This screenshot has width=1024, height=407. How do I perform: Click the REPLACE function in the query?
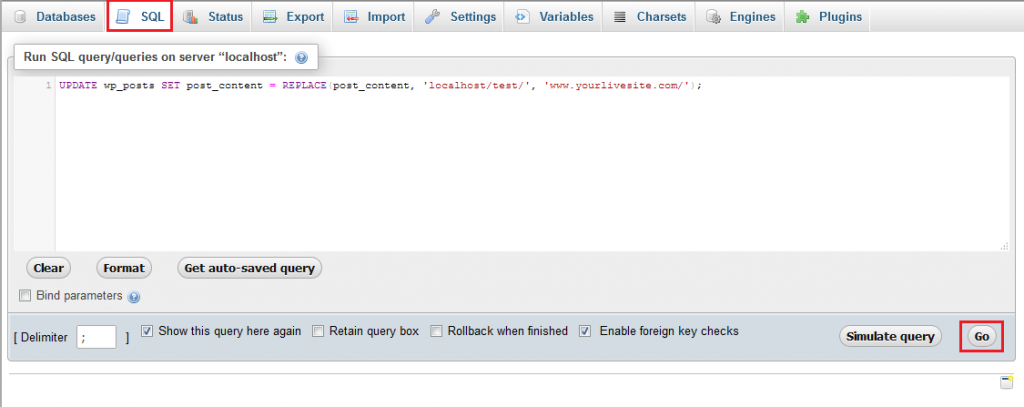(x=305, y=86)
